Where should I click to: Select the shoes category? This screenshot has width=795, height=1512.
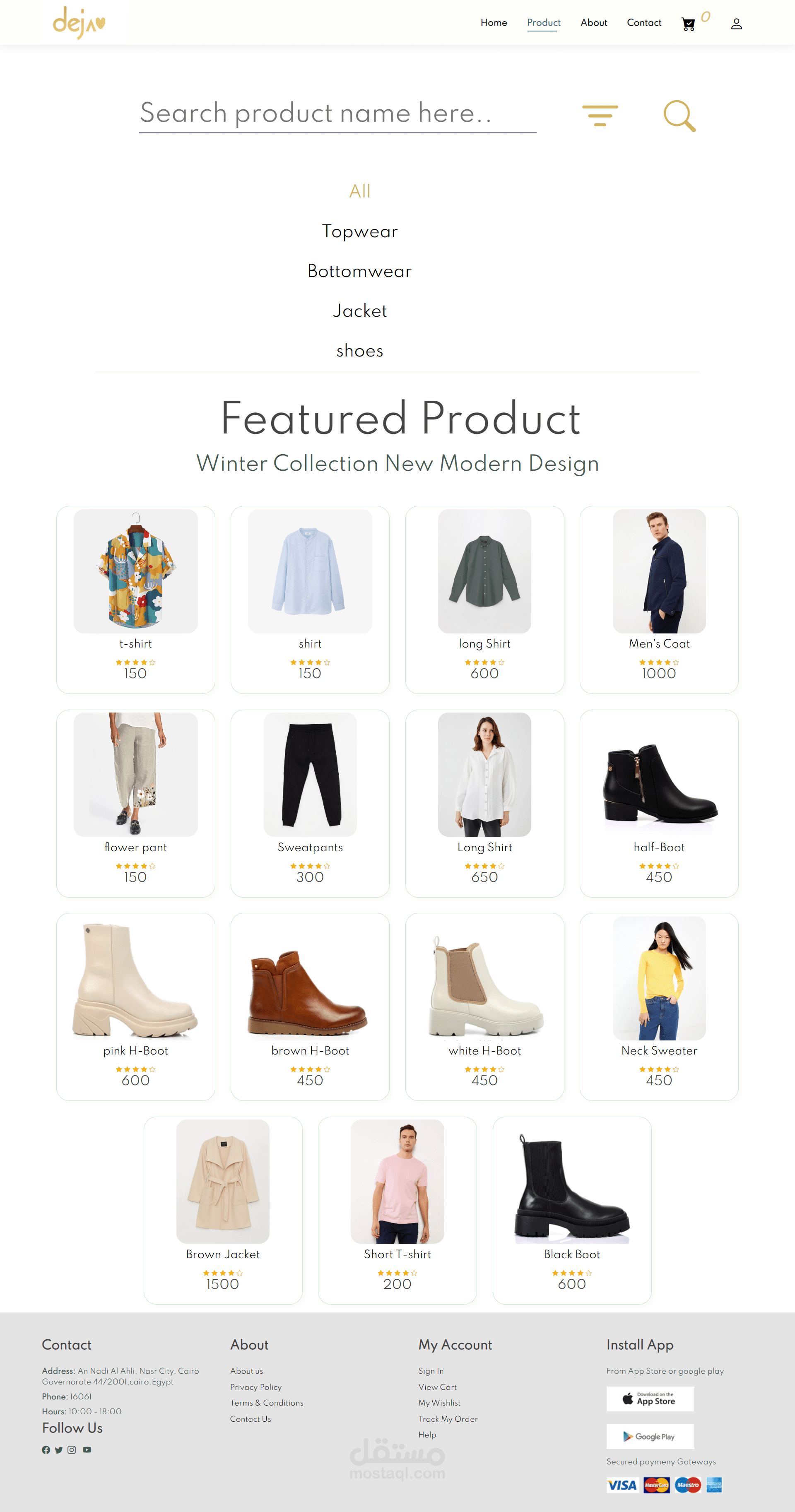point(359,350)
